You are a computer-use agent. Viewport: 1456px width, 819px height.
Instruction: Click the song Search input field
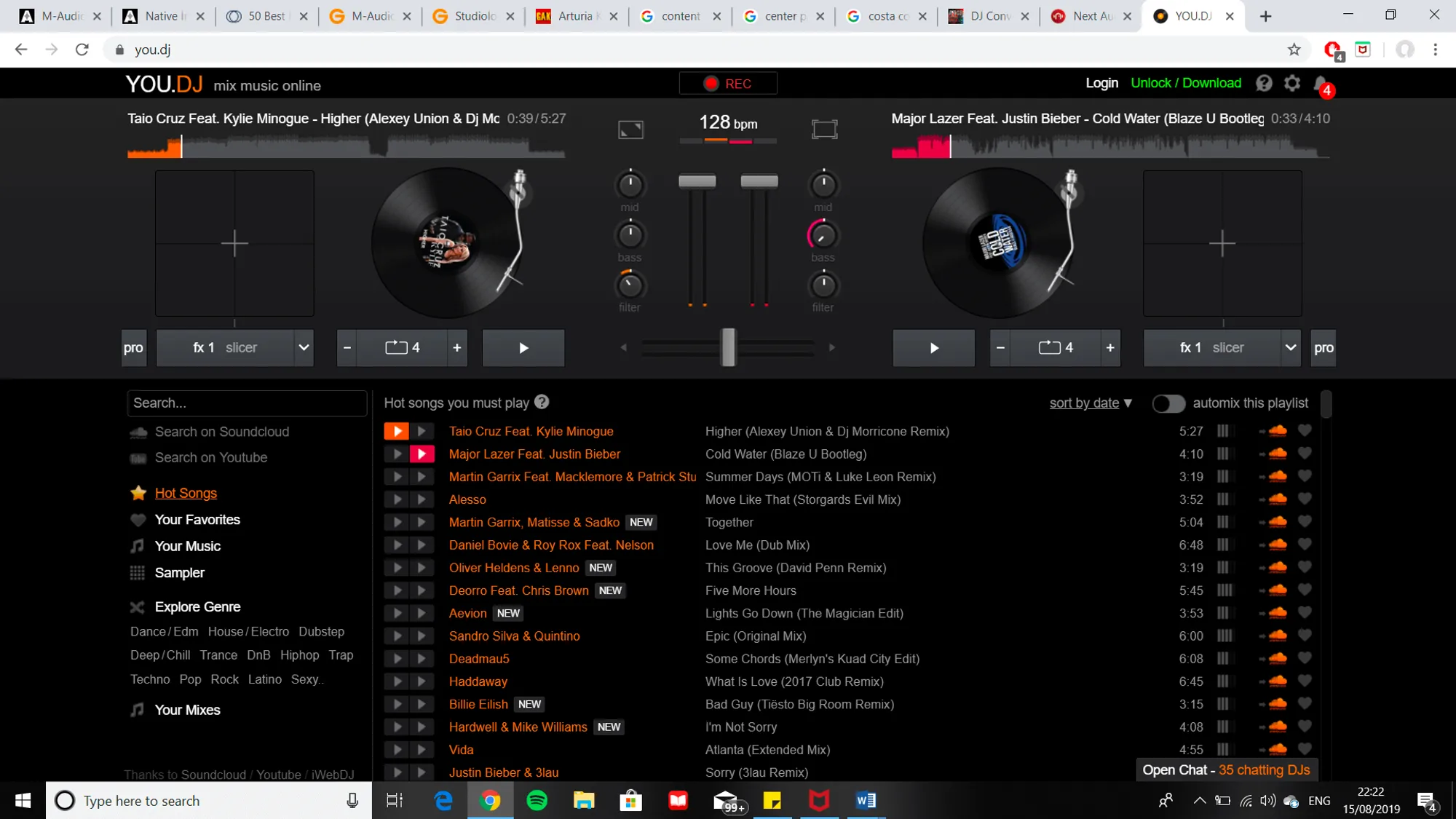[246, 403]
